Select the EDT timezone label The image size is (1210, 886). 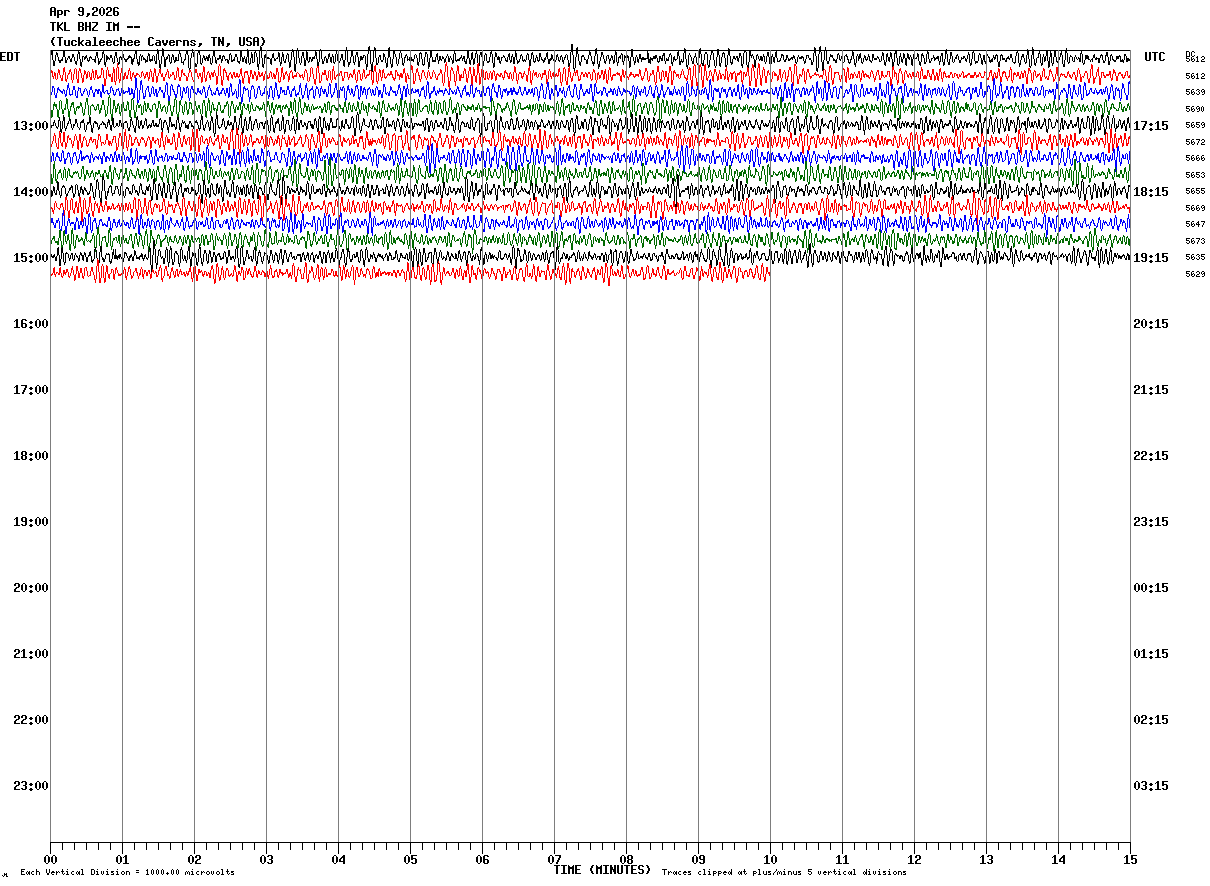10,57
